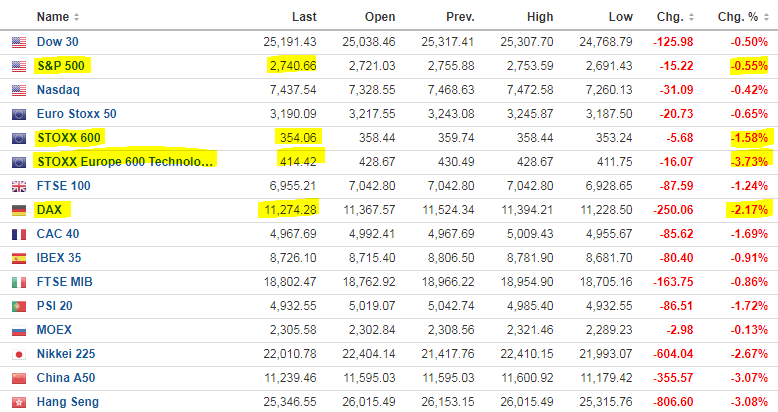Click the MOEX index name

[54, 330]
